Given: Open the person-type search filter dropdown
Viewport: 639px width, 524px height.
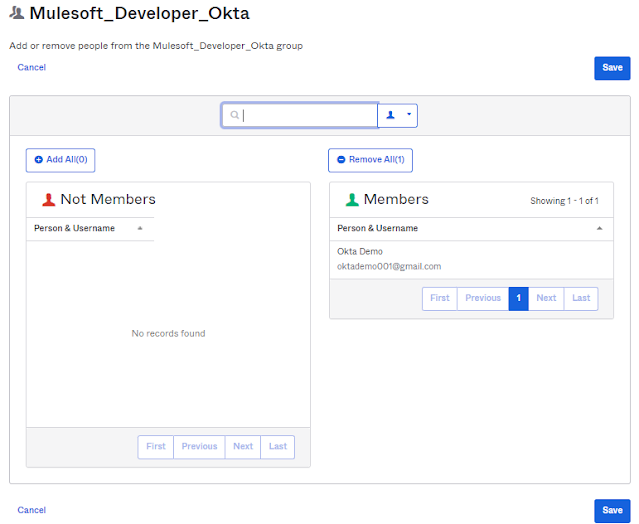Looking at the screenshot, I should [398, 115].
